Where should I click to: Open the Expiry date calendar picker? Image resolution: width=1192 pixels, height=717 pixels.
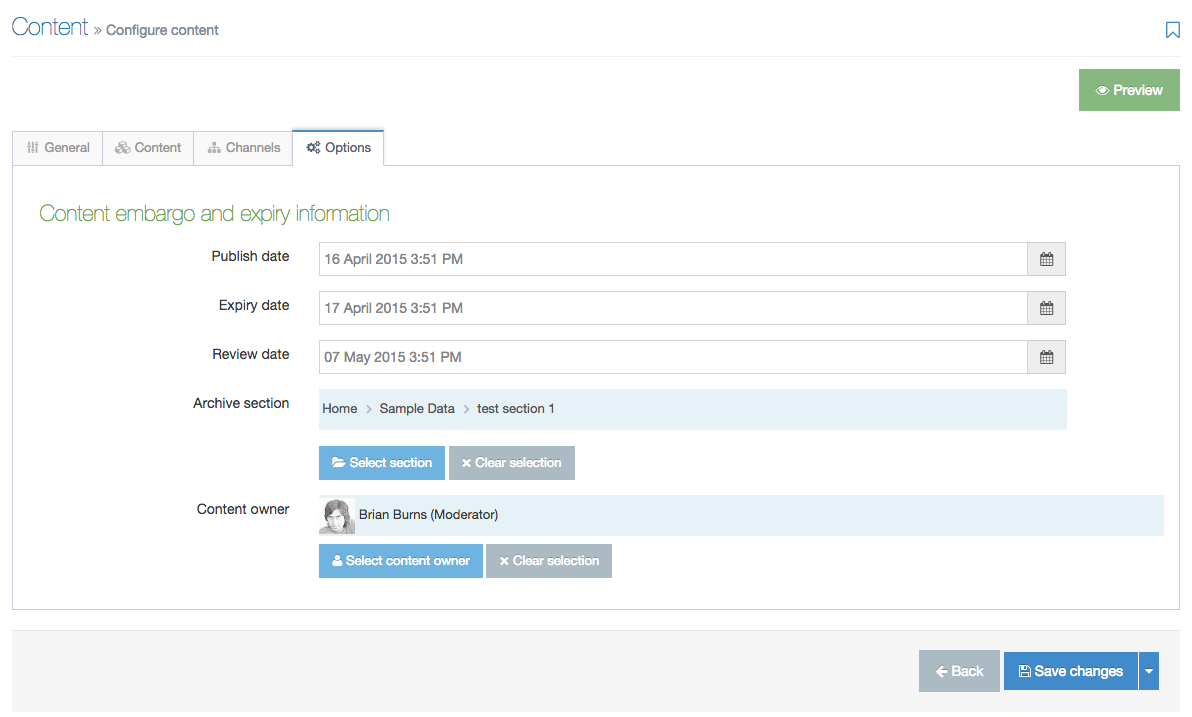click(1046, 308)
